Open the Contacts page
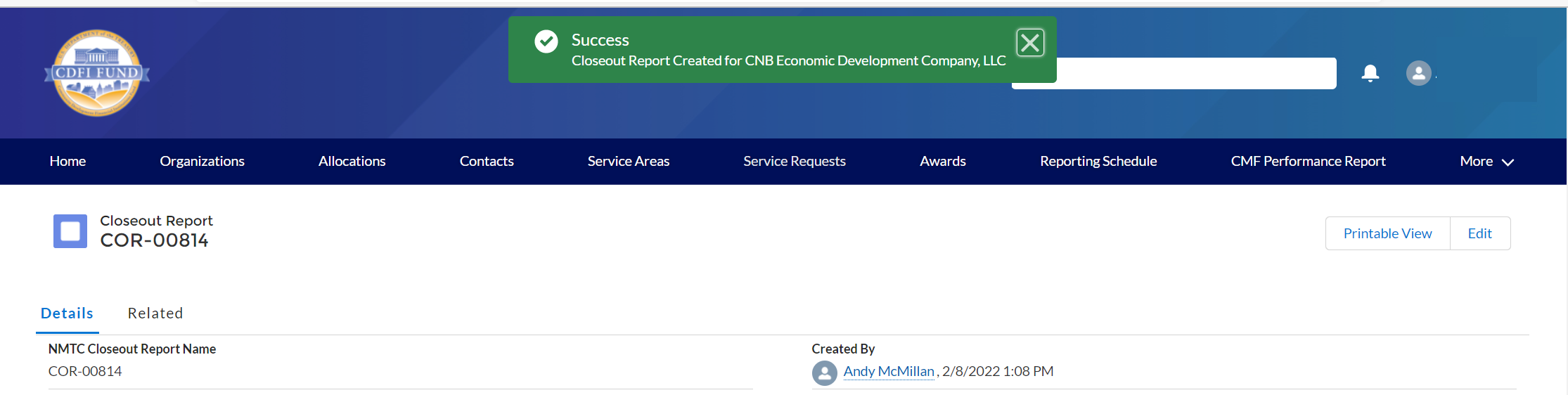Screen dimensions: 1568x395 (487, 162)
